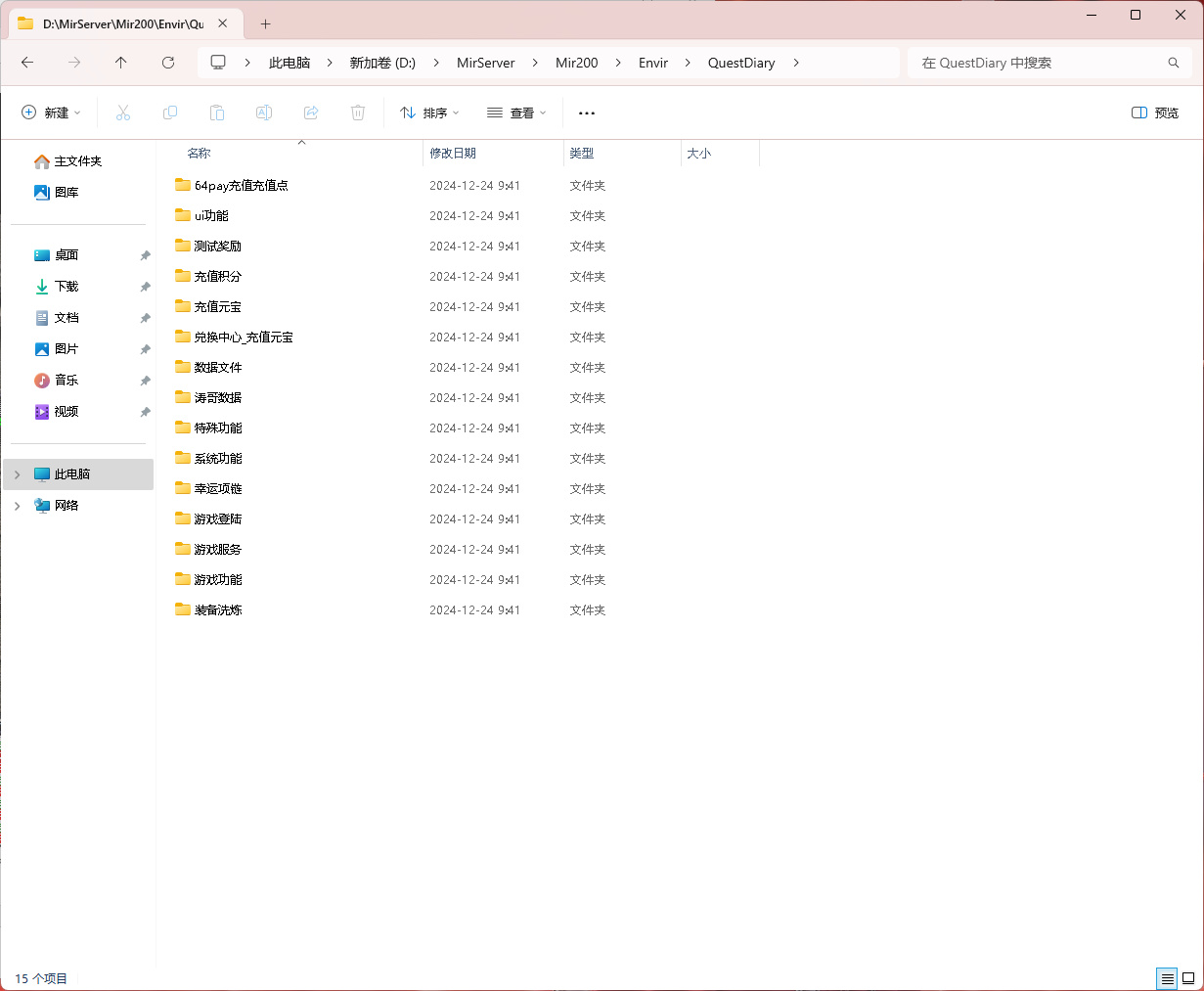Open the 排序 (Sort) dropdown menu
Image resolution: width=1204 pixels, height=991 pixels.
click(429, 113)
